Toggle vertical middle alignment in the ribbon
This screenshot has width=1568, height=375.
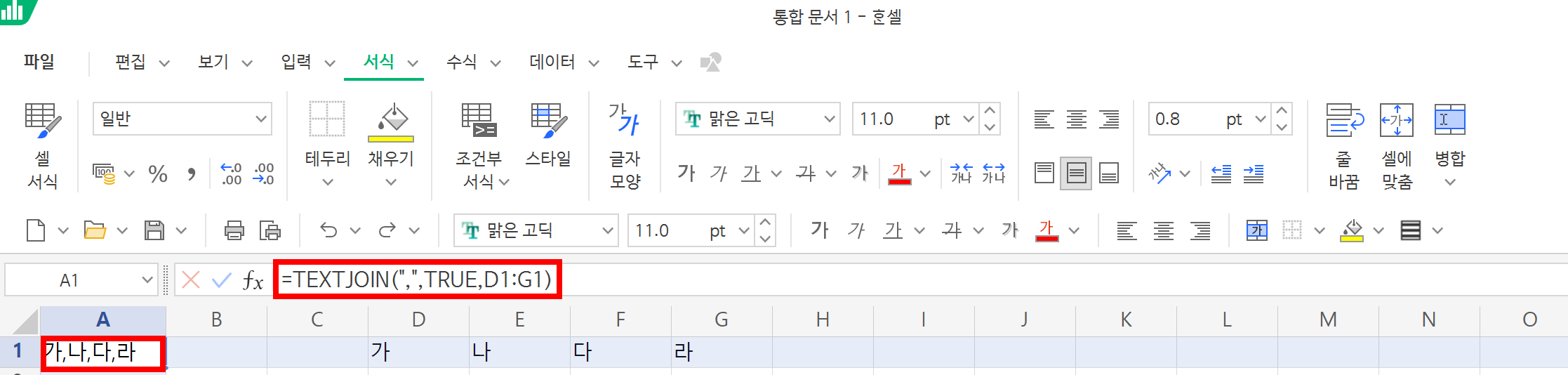pyautogui.click(x=1076, y=173)
